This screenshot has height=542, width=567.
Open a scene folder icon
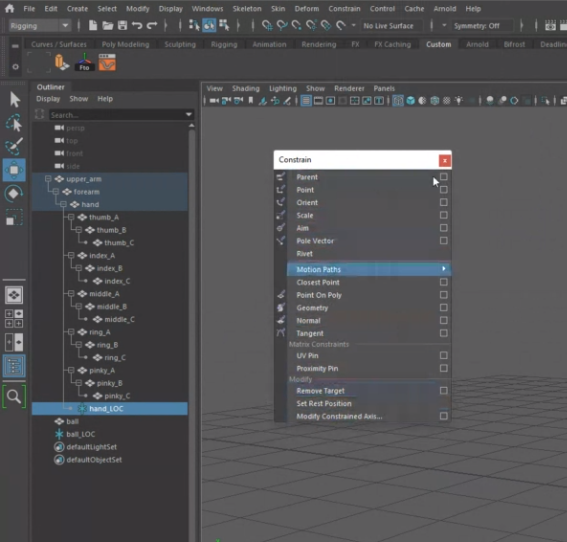[x=107, y=25]
